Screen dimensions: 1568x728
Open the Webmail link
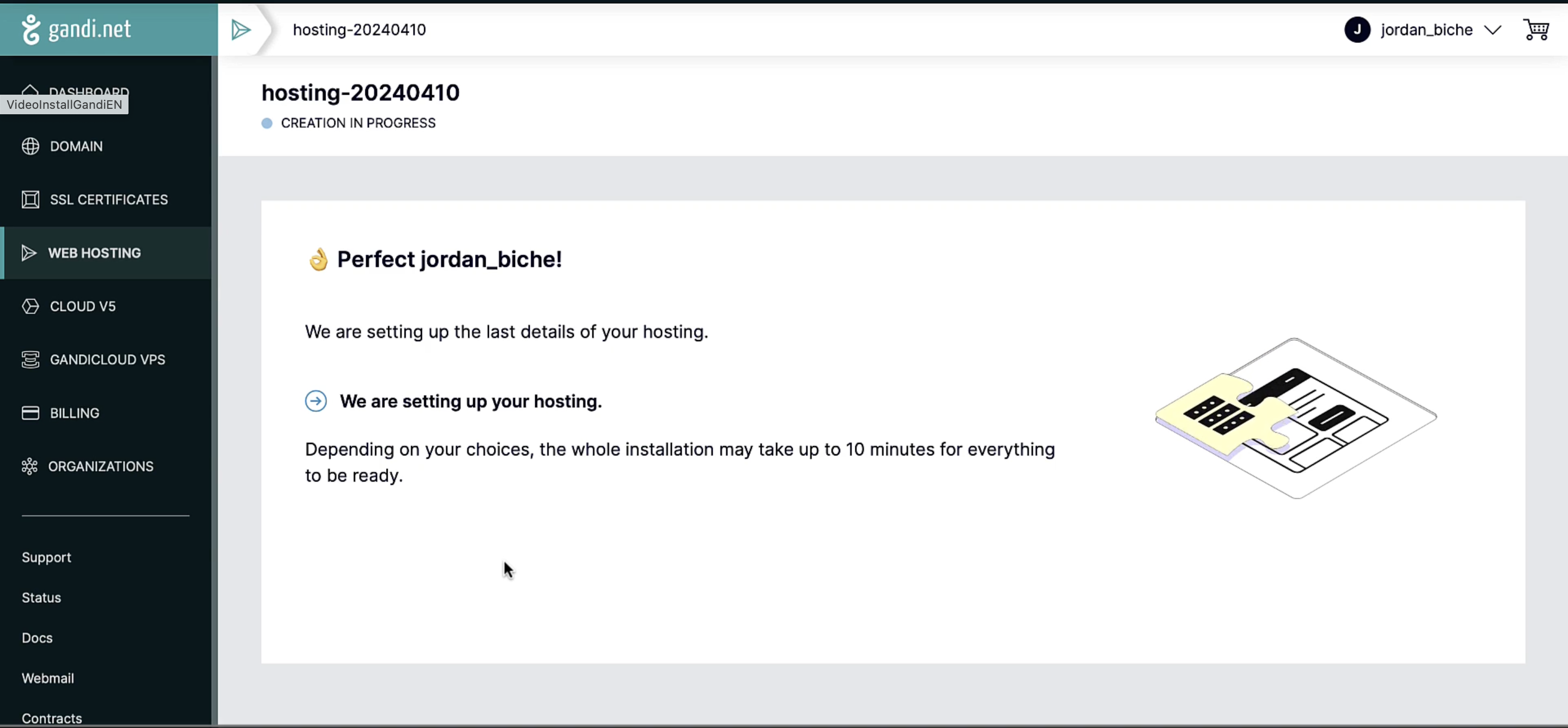48,677
